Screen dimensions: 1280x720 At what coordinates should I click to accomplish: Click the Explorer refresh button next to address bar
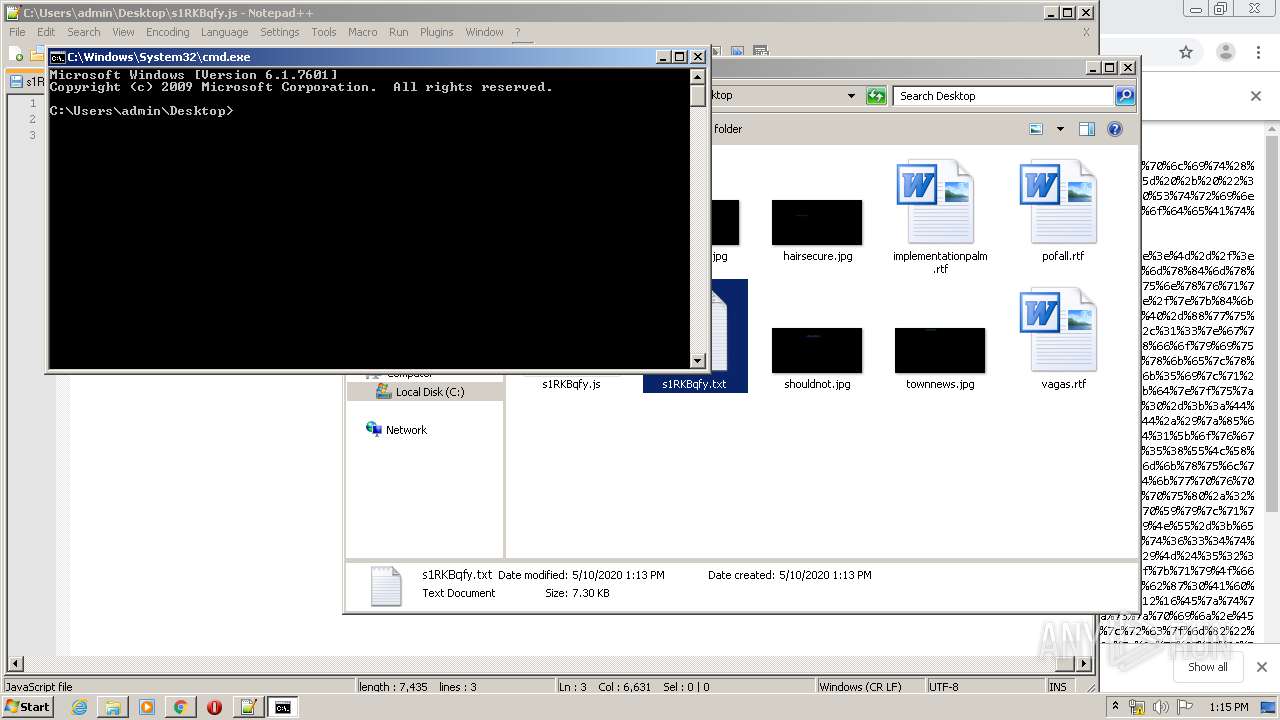(x=876, y=96)
